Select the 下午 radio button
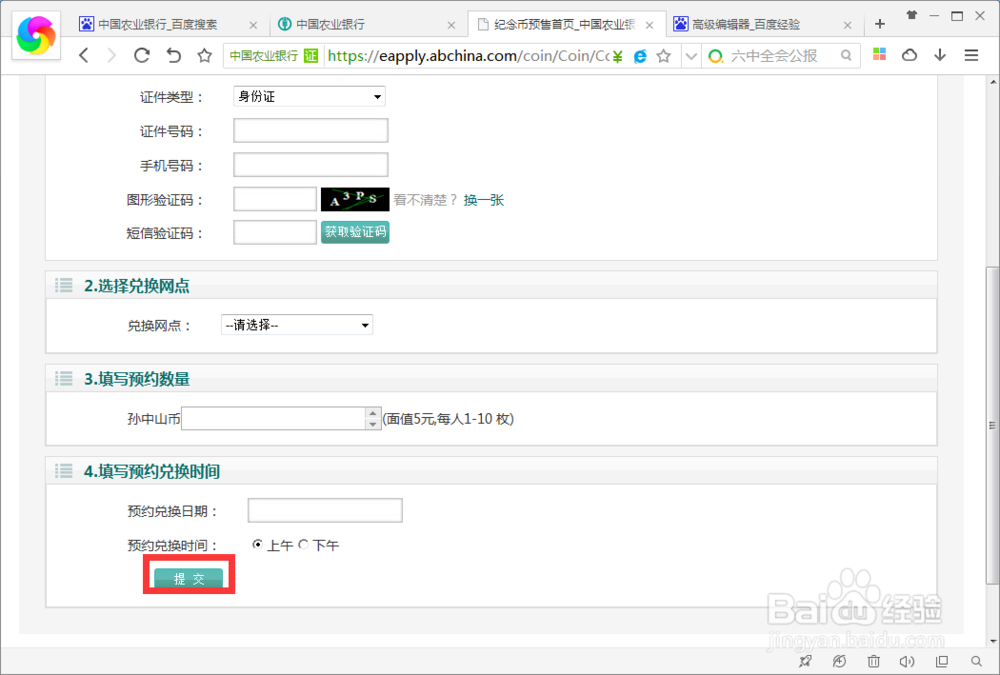Screen dimensions: 1000x675 tap(304, 544)
